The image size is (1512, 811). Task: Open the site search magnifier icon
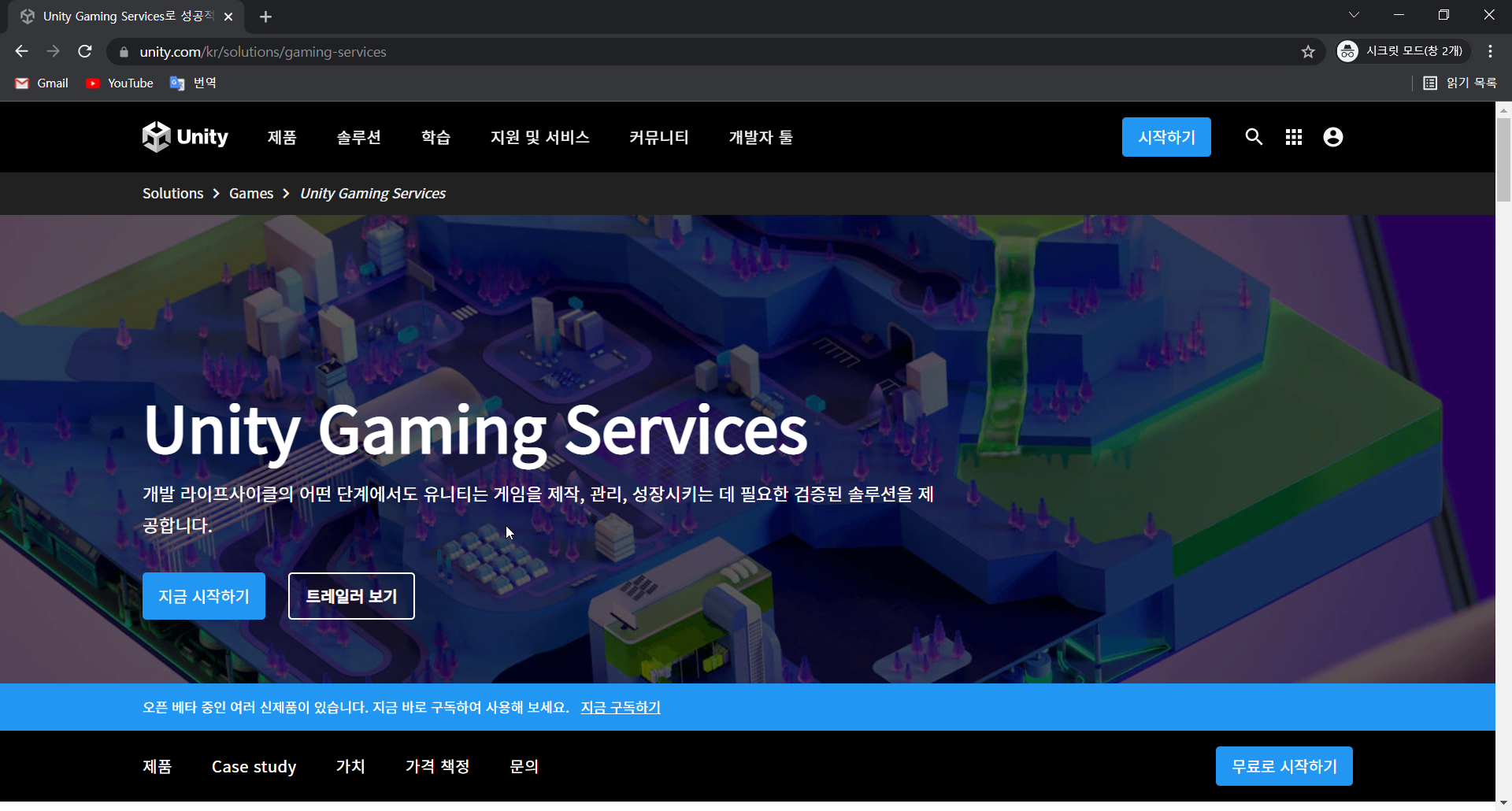(x=1254, y=137)
